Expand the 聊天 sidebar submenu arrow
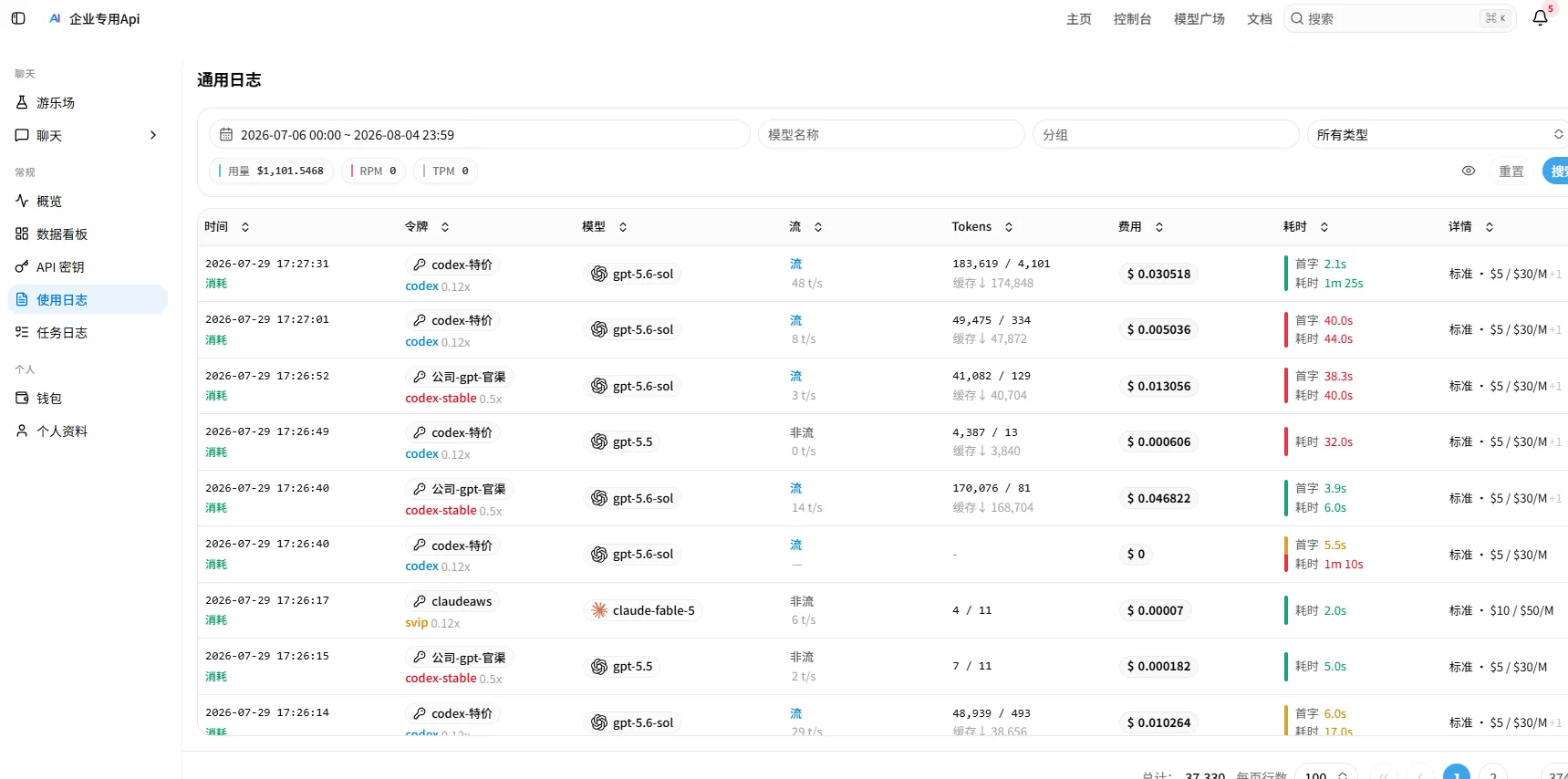1568x779 pixels. tap(153, 135)
